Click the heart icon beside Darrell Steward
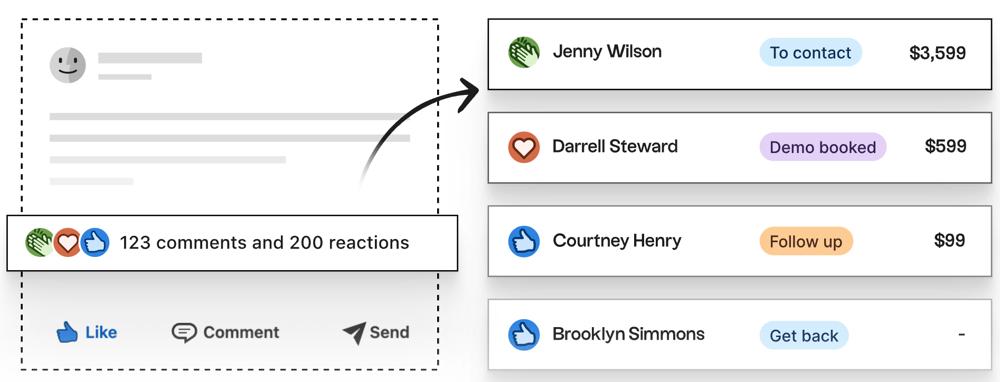Image resolution: width=1000 pixels, height=382 pixels. (524, 147)
